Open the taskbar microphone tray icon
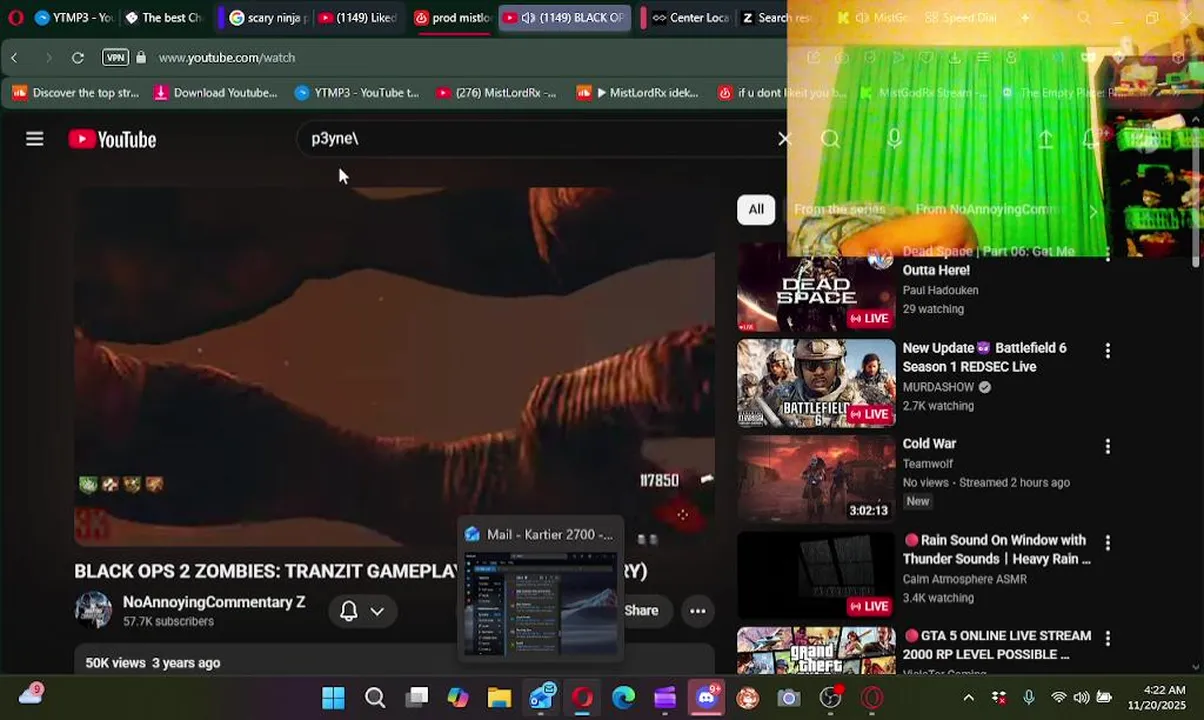 coord(1029,697)
